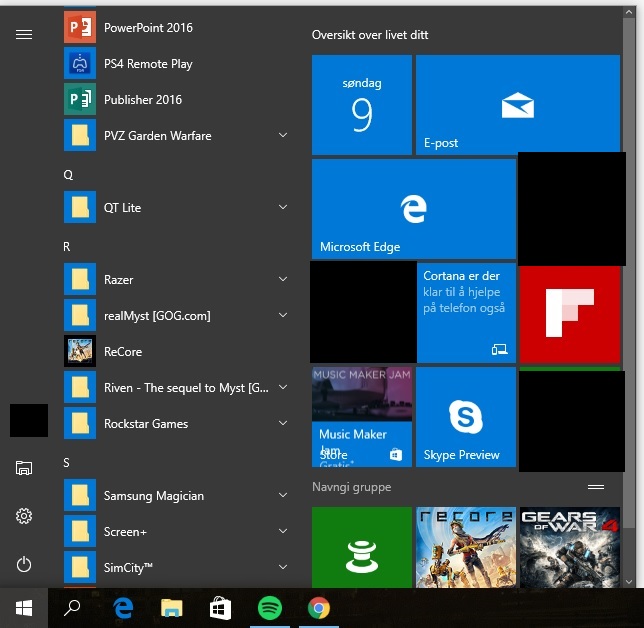Expand the Riven folder chevron
The width and height of the screenshot is (644, 628).
[283, 387]
